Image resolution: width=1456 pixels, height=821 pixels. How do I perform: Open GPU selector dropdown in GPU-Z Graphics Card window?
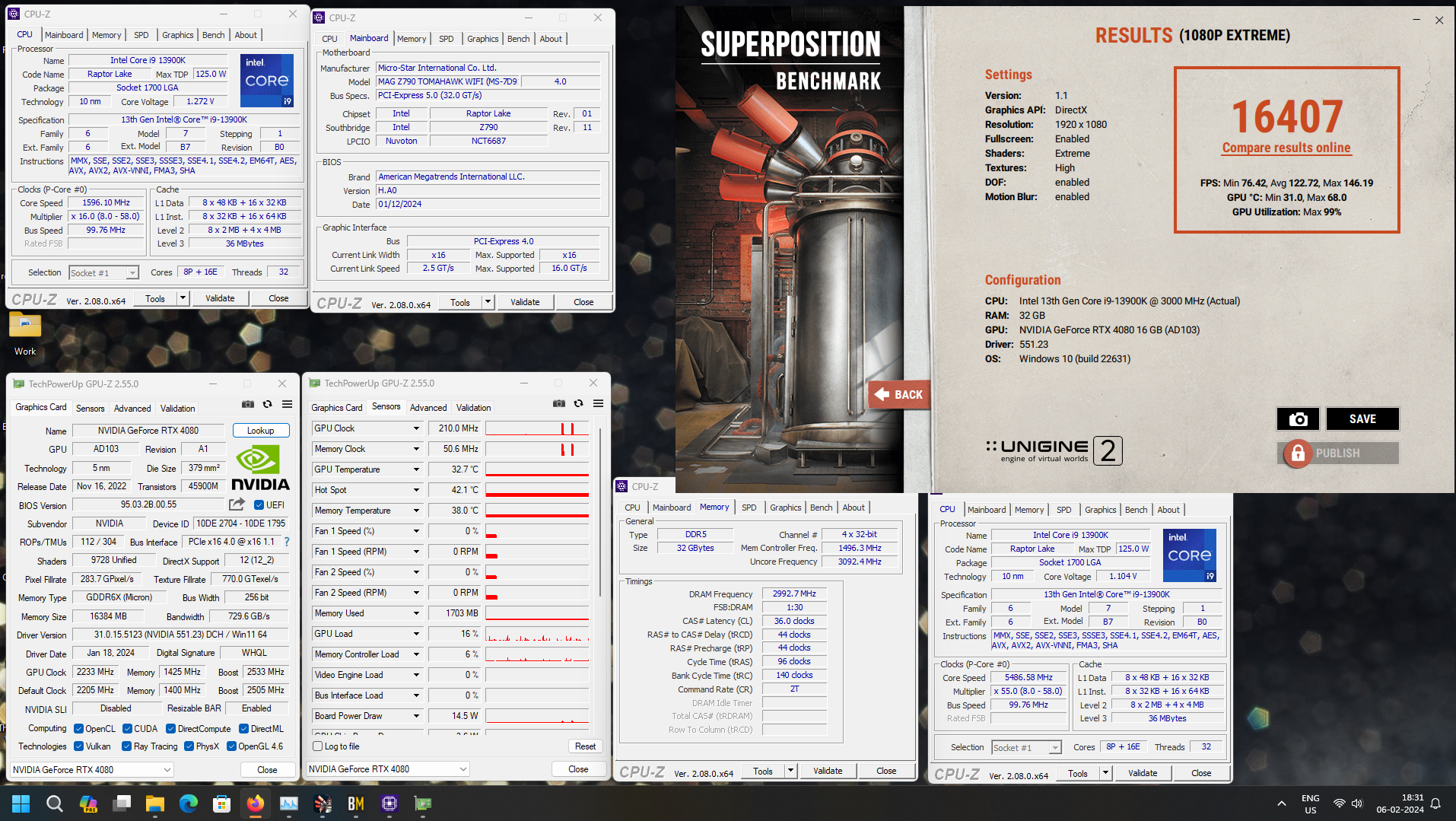[x=92, y=769]
